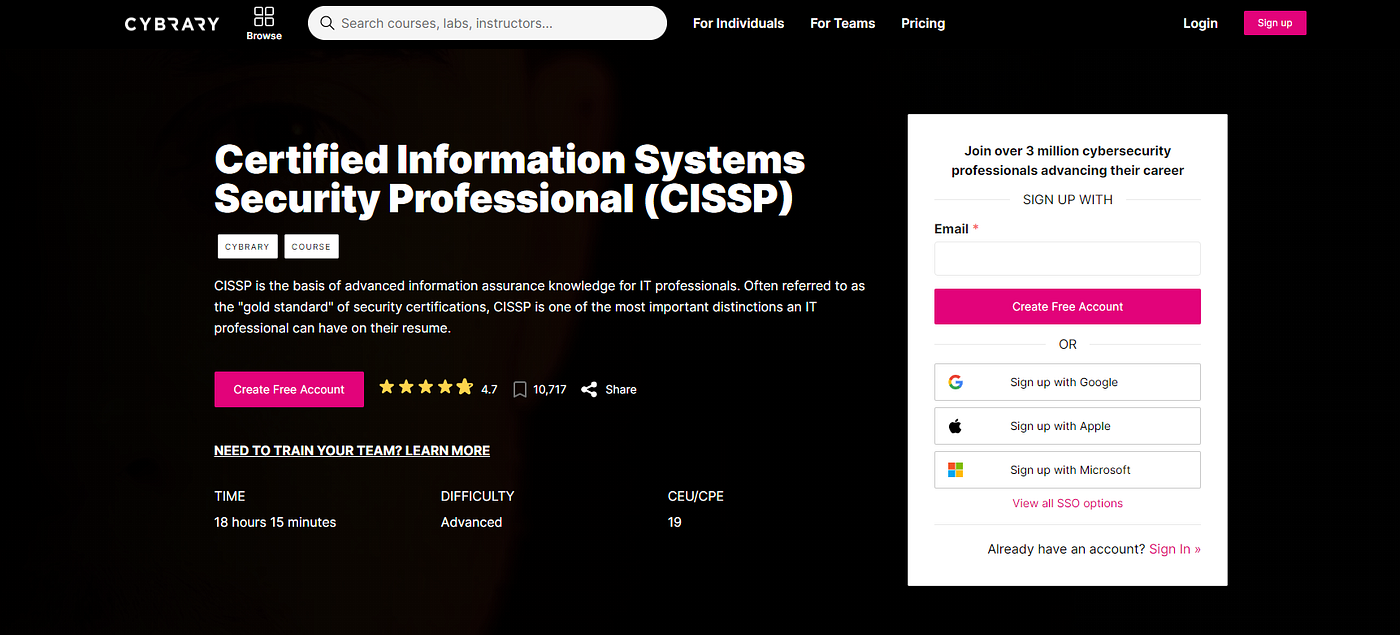Click the CEU/CPE value 19
This screenshot has height=635, width=1400.
point(675,522)
